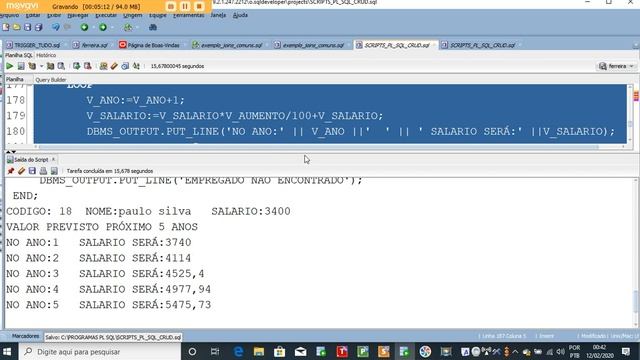Click the Save icon

(27, 27)
